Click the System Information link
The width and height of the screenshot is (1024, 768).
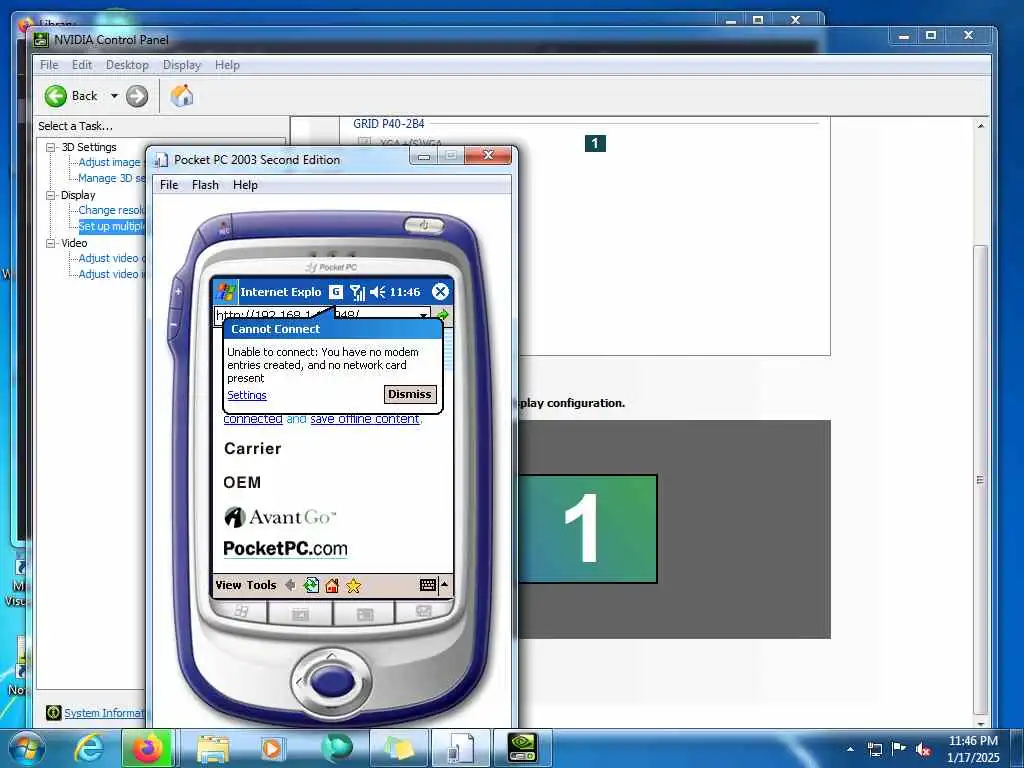[104, 712]
